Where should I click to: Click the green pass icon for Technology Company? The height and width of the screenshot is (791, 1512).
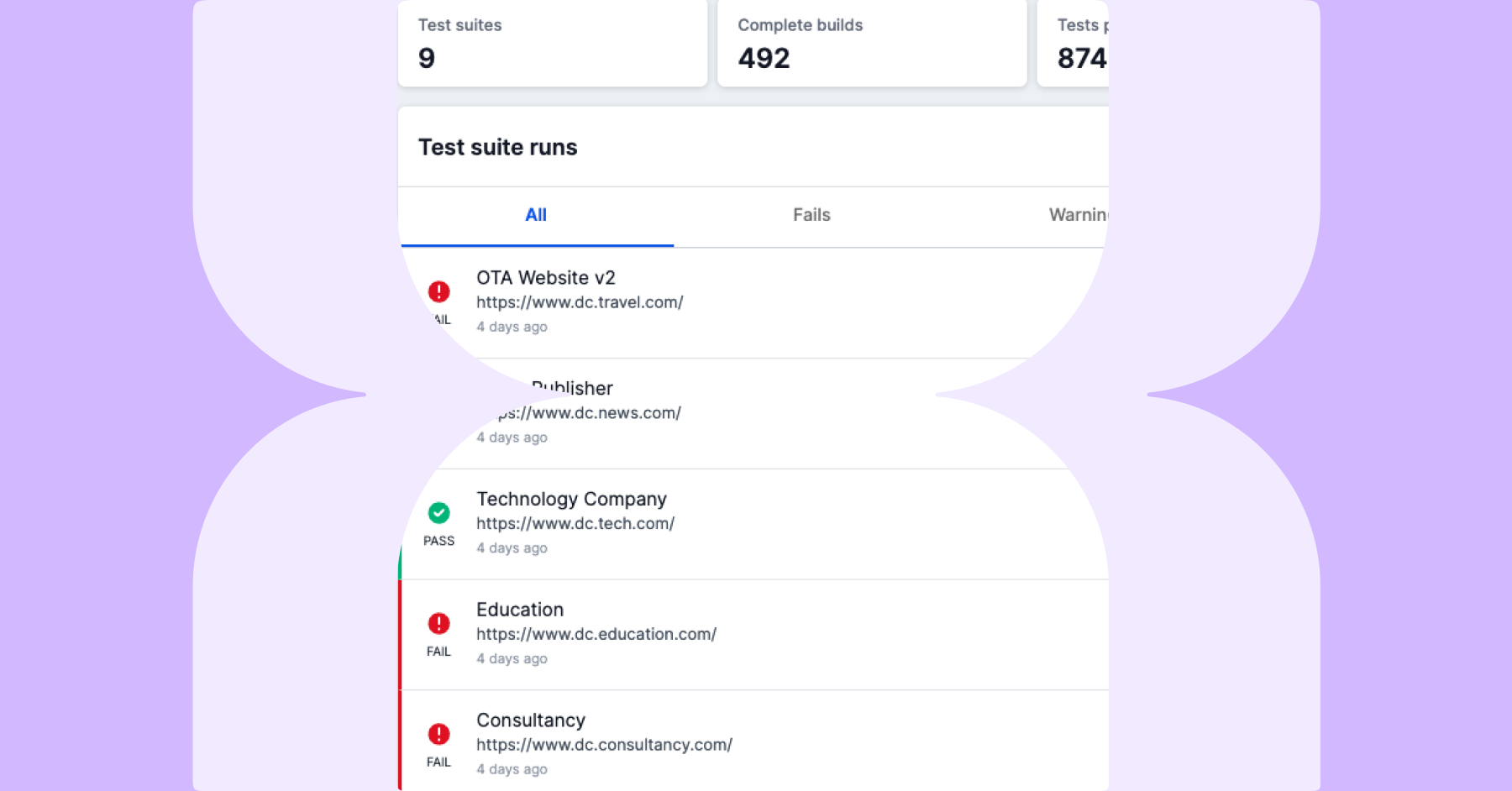438,512
